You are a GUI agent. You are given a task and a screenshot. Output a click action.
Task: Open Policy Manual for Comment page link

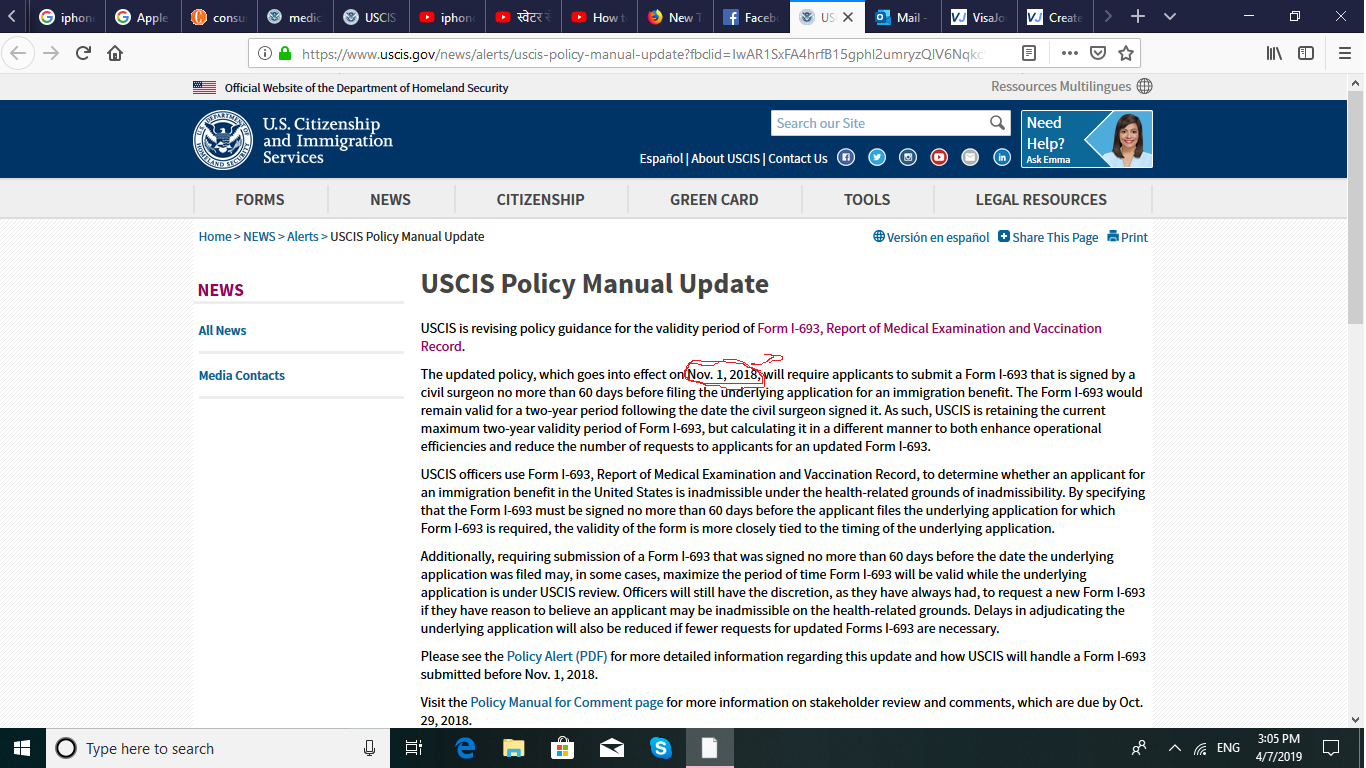[567, 702]
